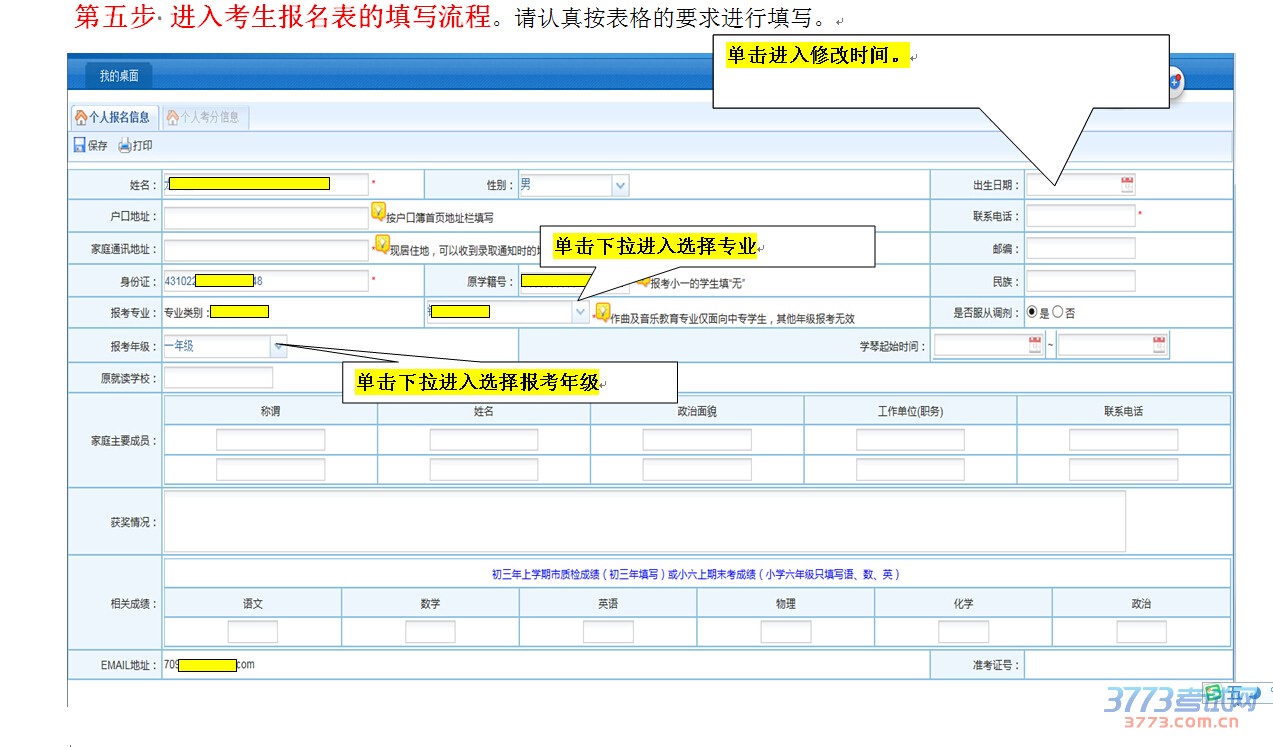The height and width of the screenshot is (747, 1273).
Task: Click the 打印 printer icon
Action: (x=125, y=146)
